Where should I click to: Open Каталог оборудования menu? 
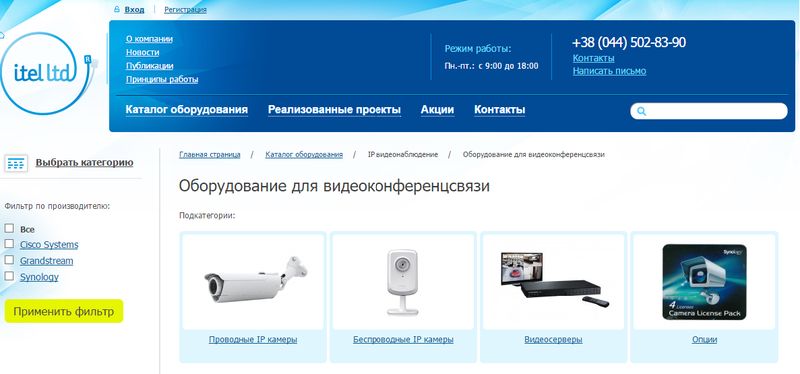(187, 110)
